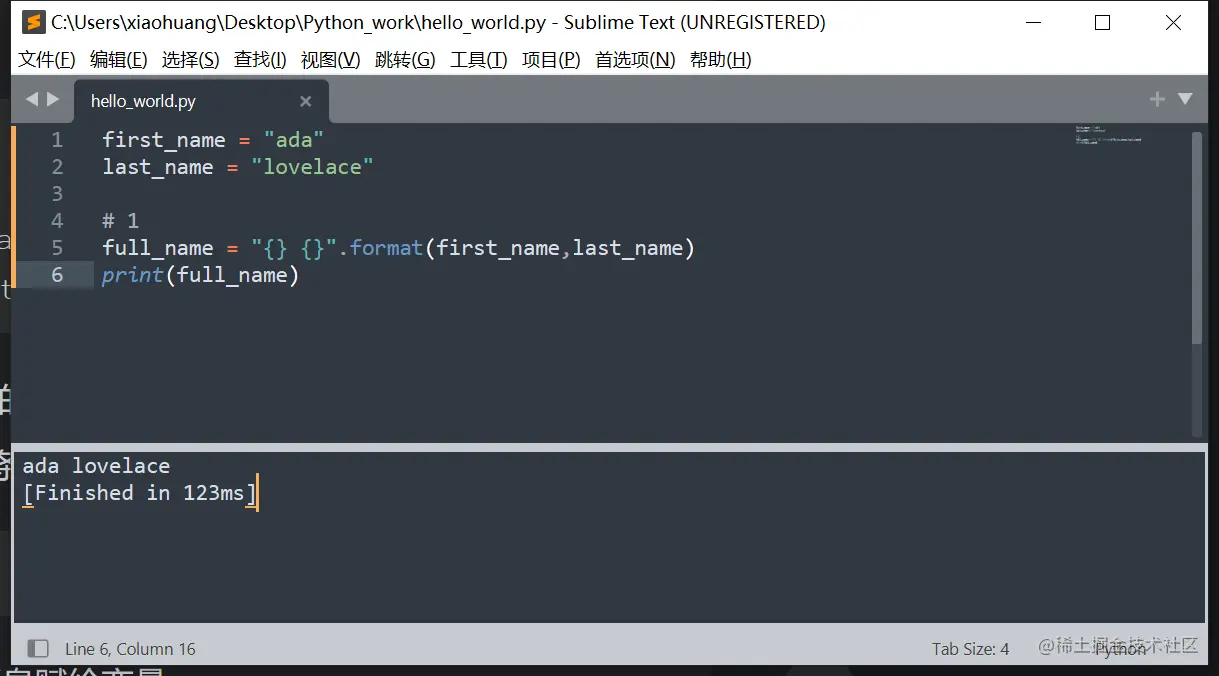The width and height of the screenshot is (1219, 676).
Task: Click the Line 6, Column 16 status text
Action: coord(130,649)
